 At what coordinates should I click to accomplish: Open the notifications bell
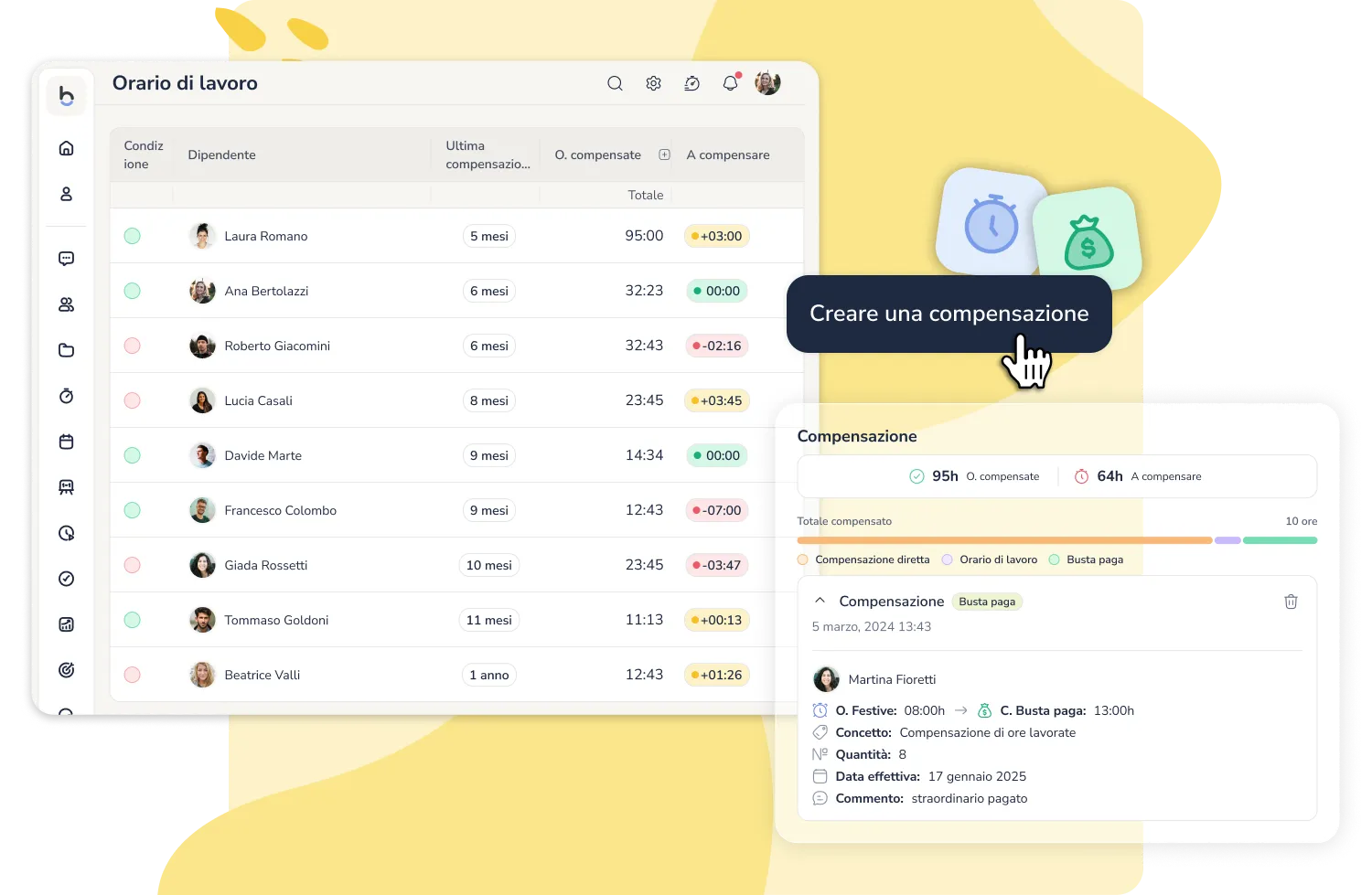730,83
